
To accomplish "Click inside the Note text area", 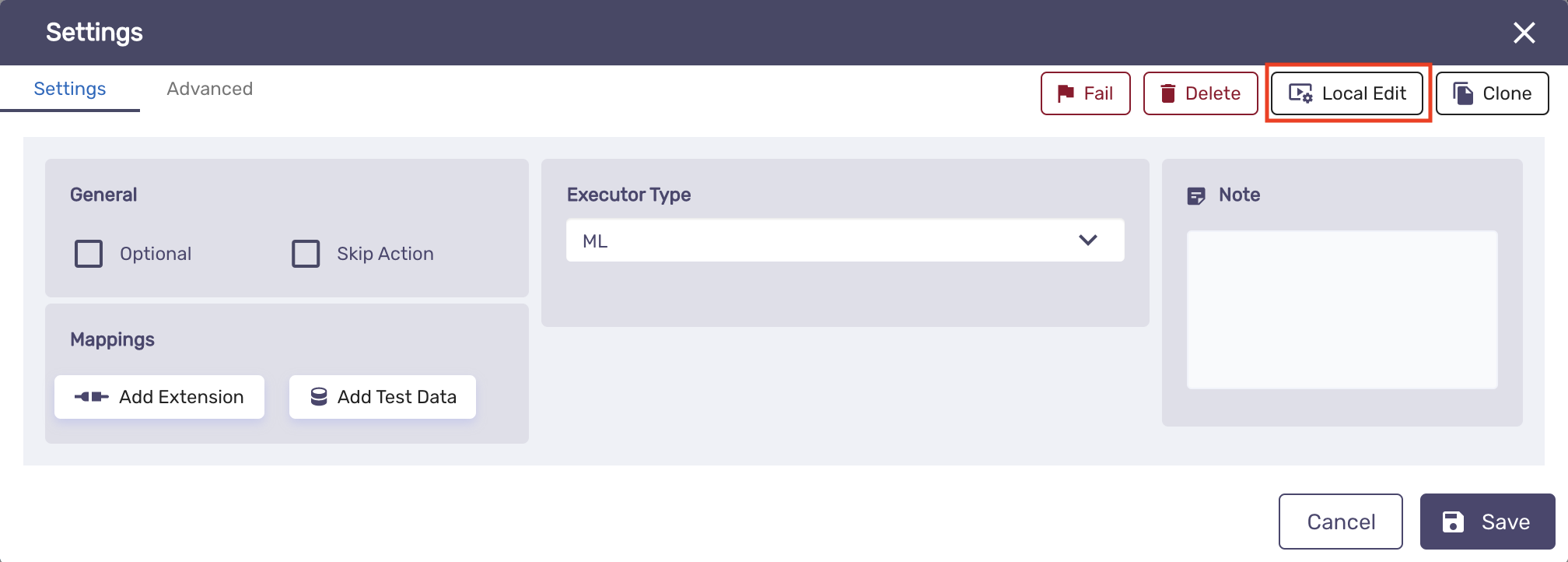I will point(1342,310).
